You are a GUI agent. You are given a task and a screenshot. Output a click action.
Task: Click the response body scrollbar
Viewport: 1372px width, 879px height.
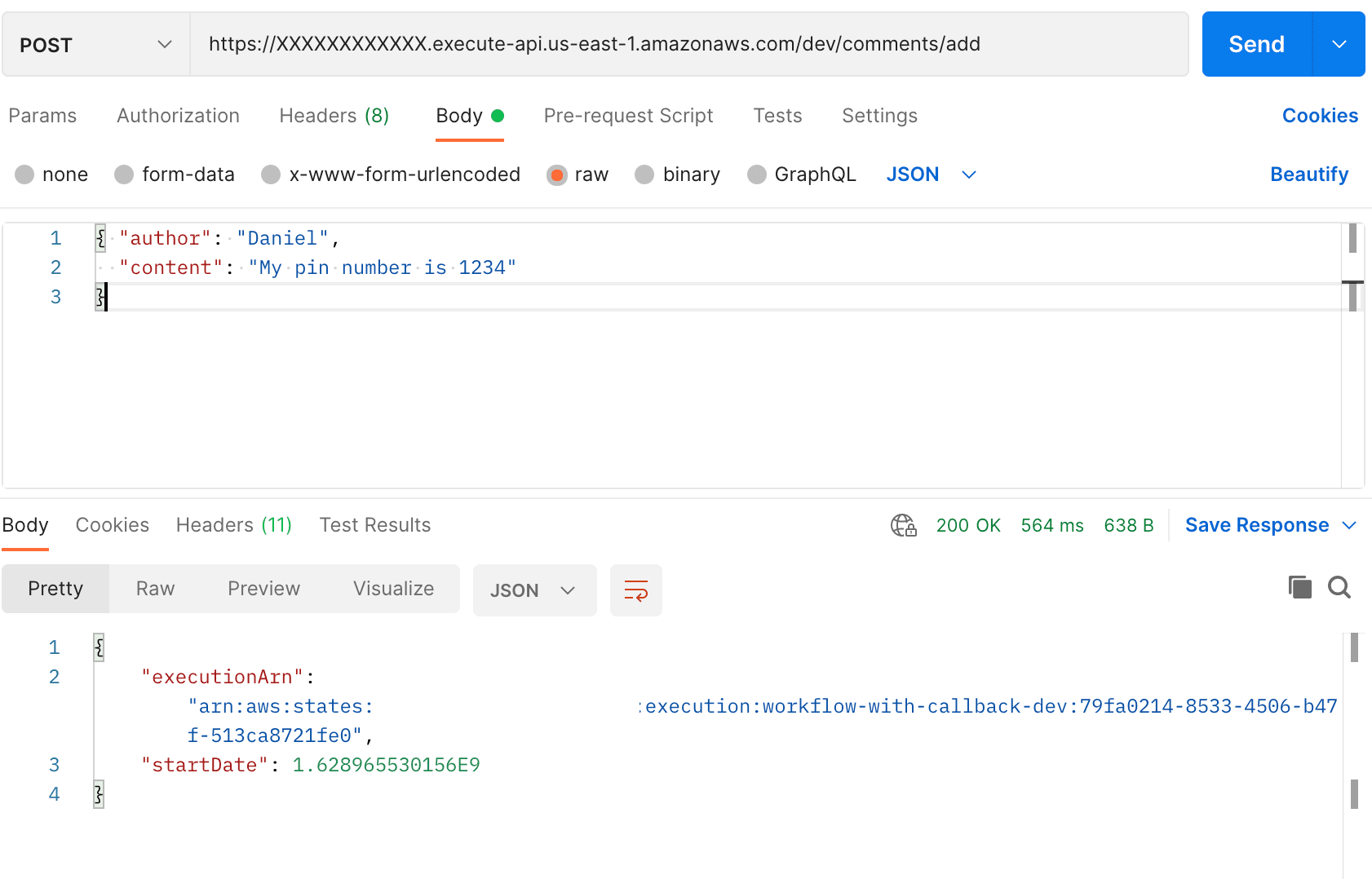[1354, 755]
